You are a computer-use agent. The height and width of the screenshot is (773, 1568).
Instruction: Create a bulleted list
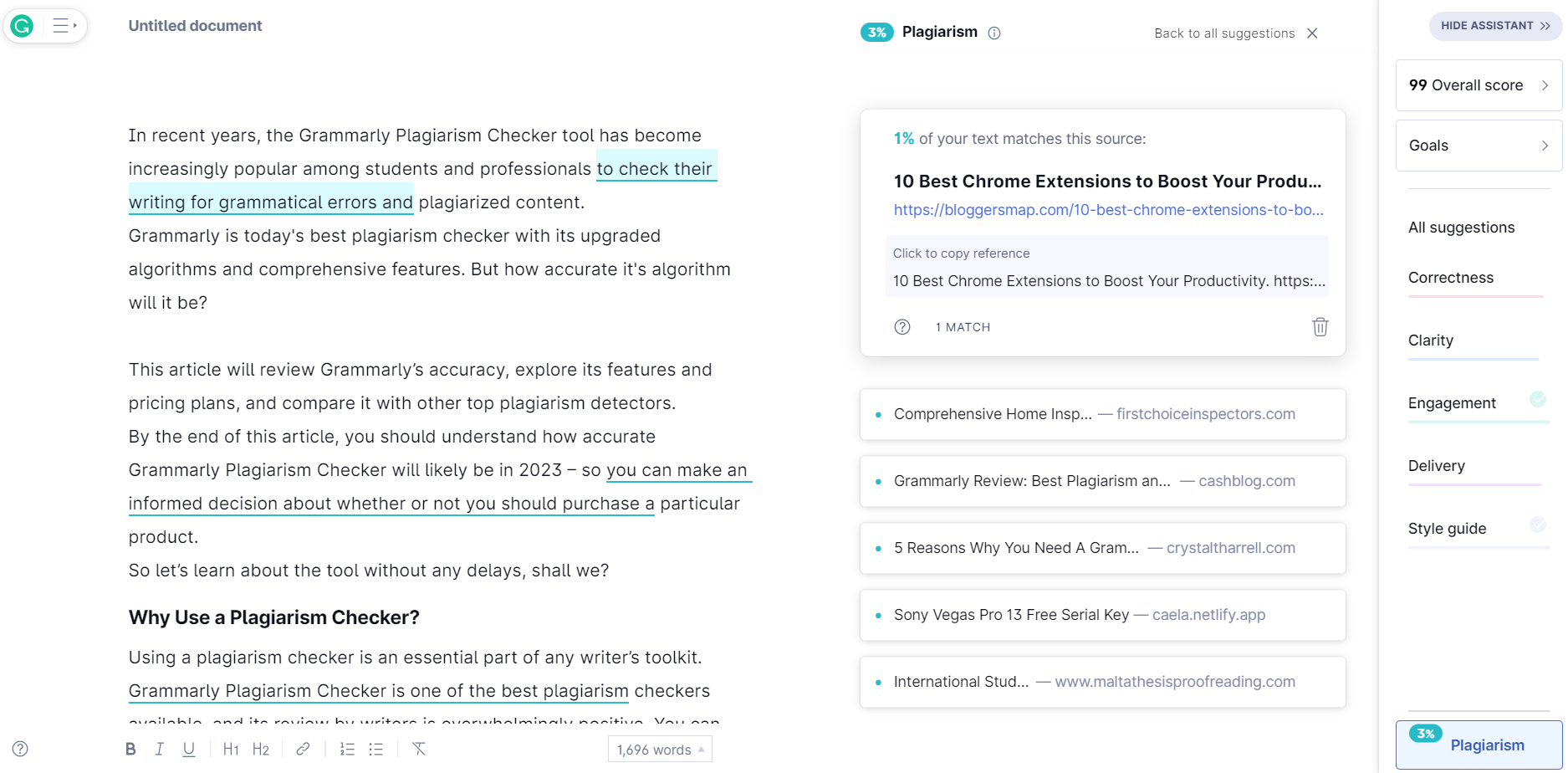click(376, 750)
